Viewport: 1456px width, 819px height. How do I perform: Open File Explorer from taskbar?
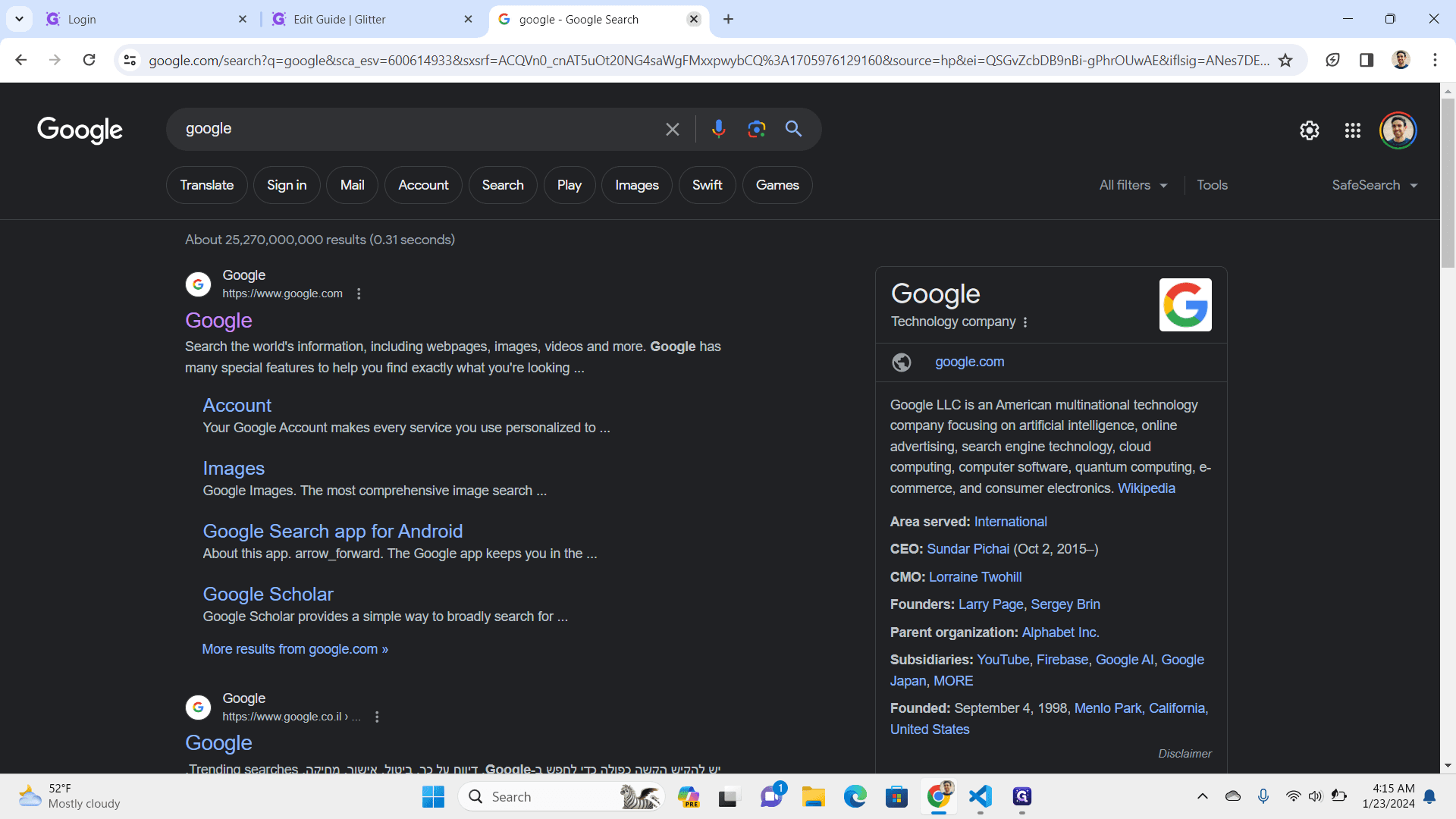(x=813, y=796)
